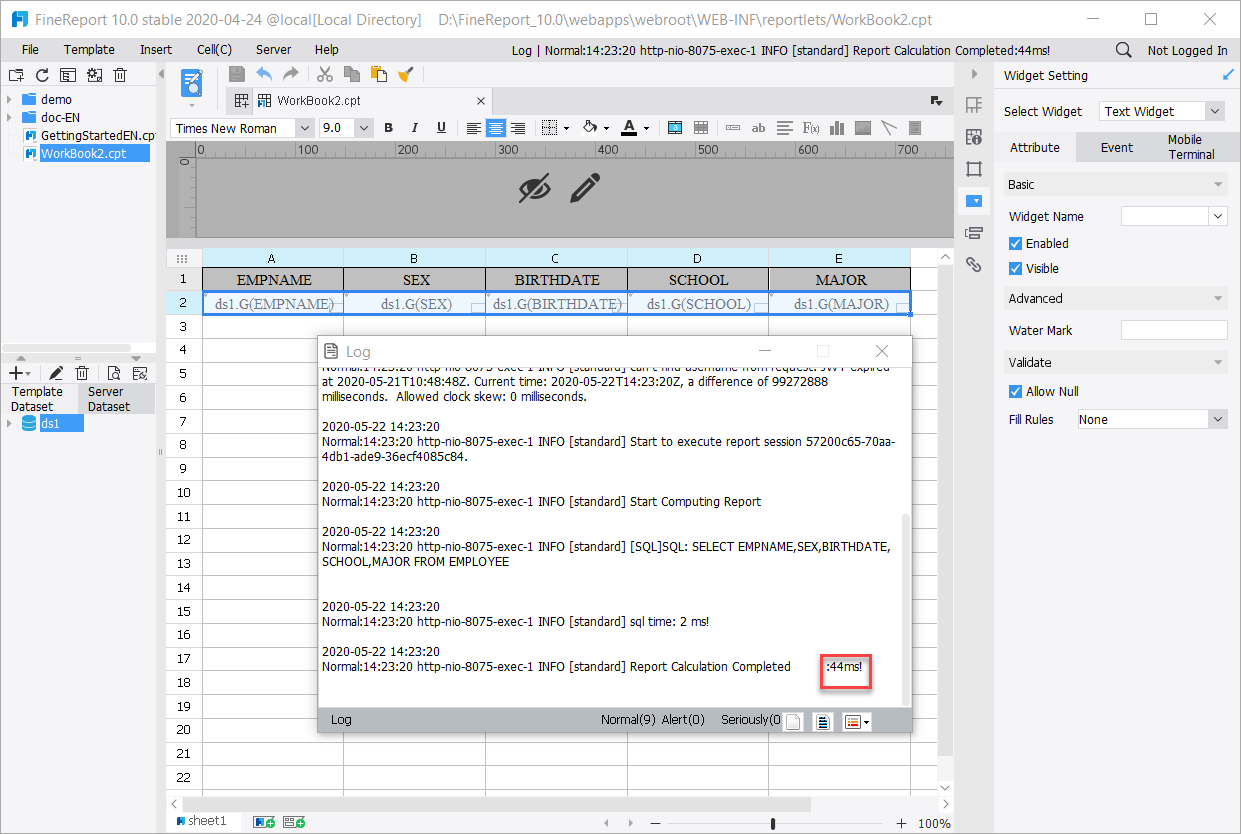Clear the log with blank page icon

coord(792,721)
